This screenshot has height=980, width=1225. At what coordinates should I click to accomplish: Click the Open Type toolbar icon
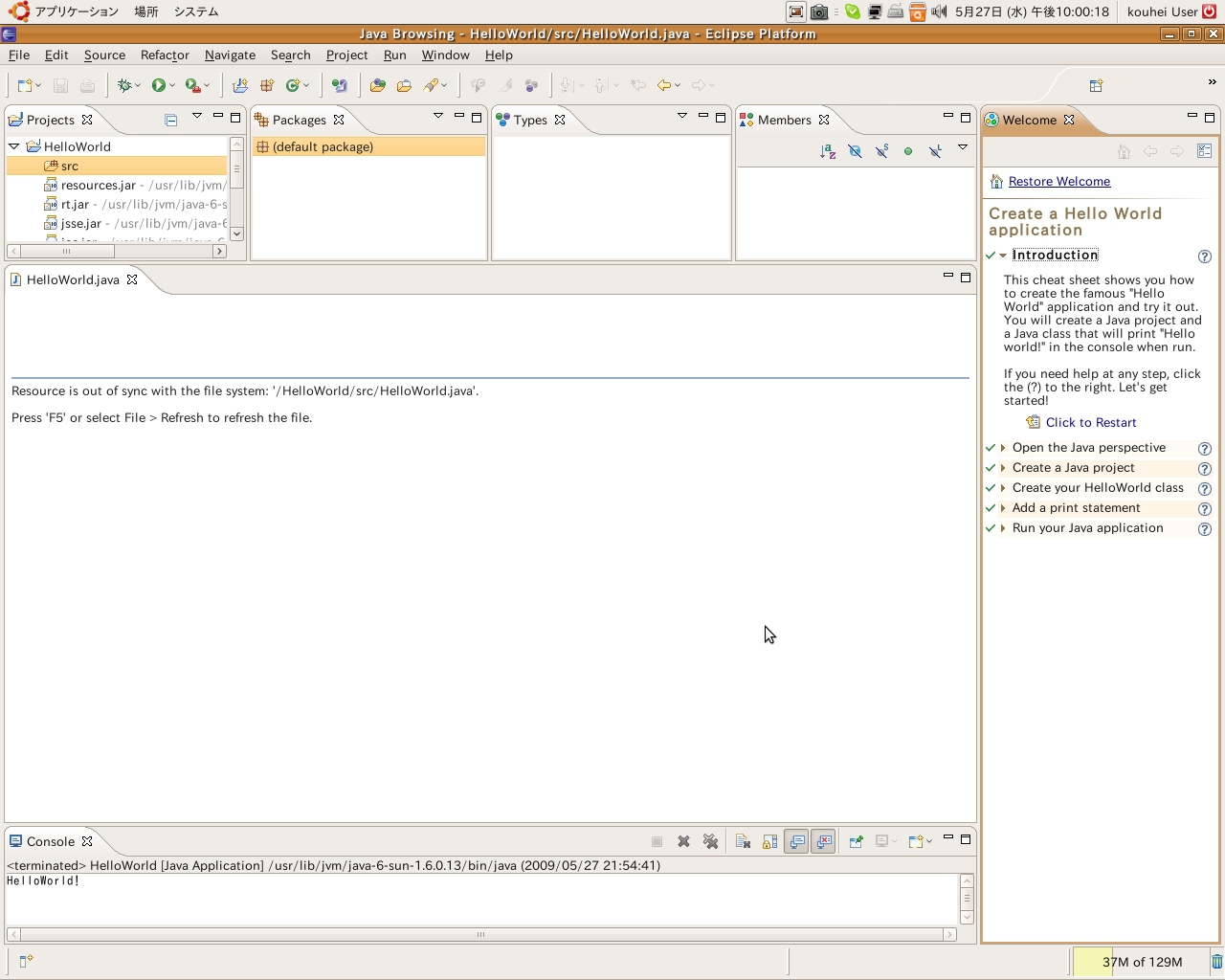click(377, 86)
